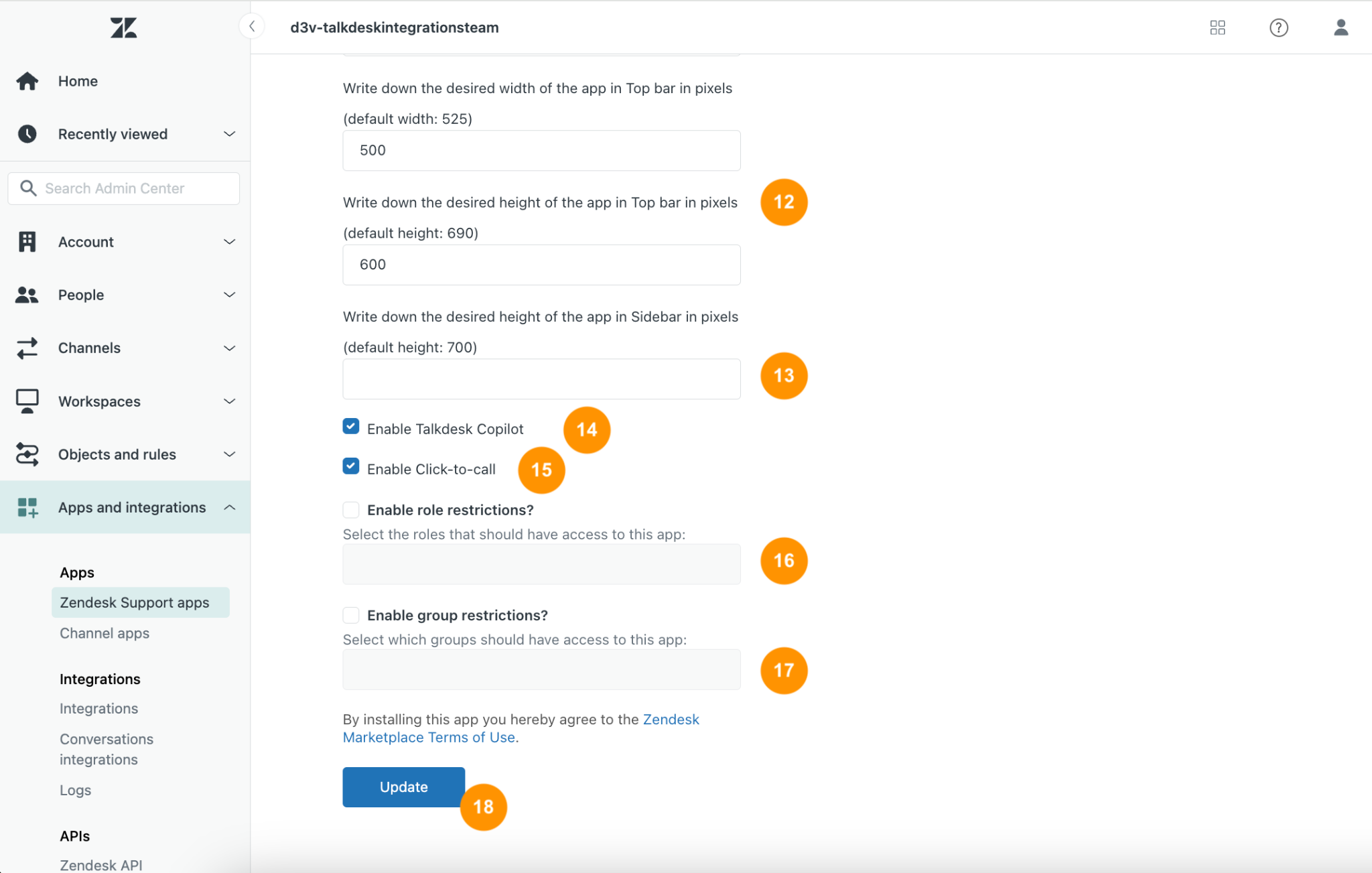The width and height of the screenshot is (1372, 873).
Task: Open the Logs sidebar item
Action: pos(75,790)
